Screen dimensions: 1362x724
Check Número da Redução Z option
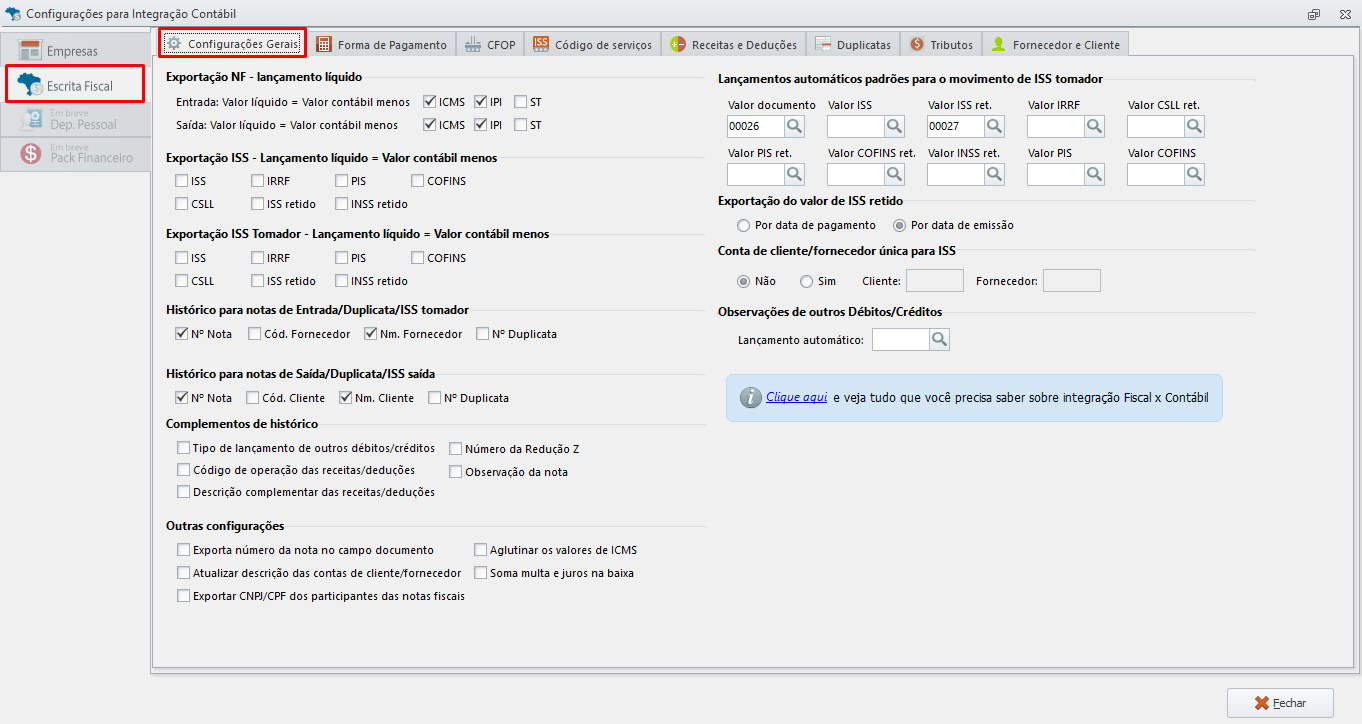(x=456, y=449)
